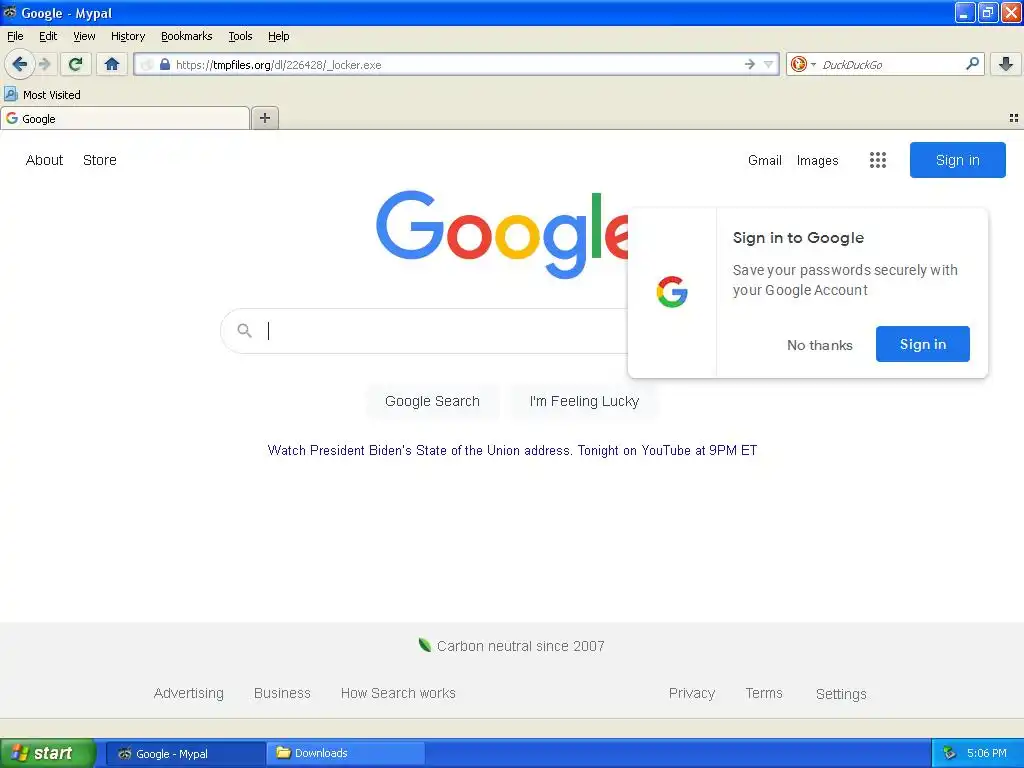The image size is (1024, 768).
Task: Open the Gmail link
Action: coord(764,160)
